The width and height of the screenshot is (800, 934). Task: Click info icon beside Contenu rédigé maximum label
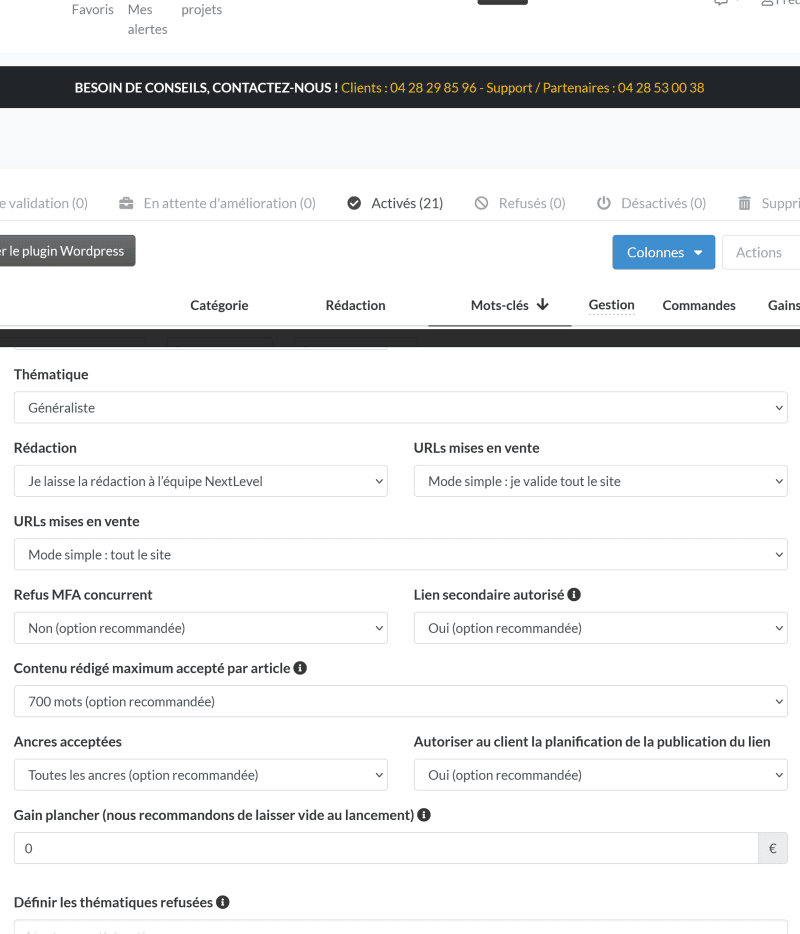pos(300,668)
